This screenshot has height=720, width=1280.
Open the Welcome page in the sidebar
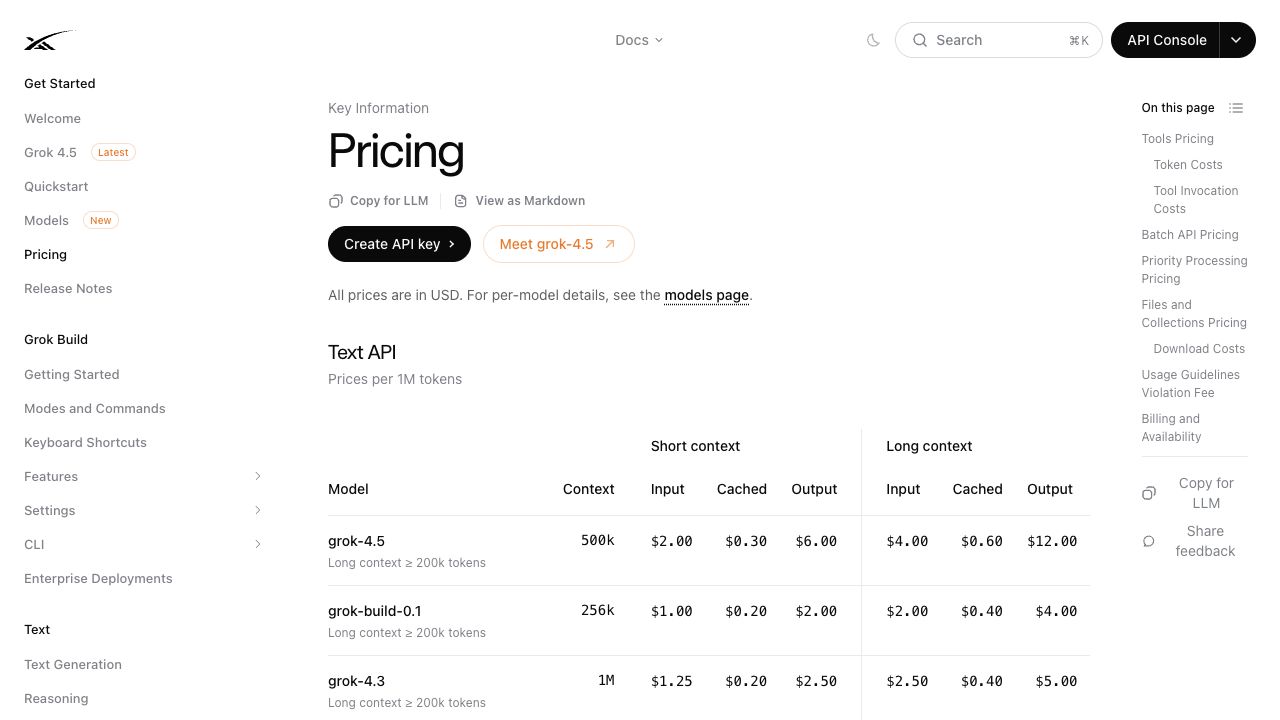point(52,118)
